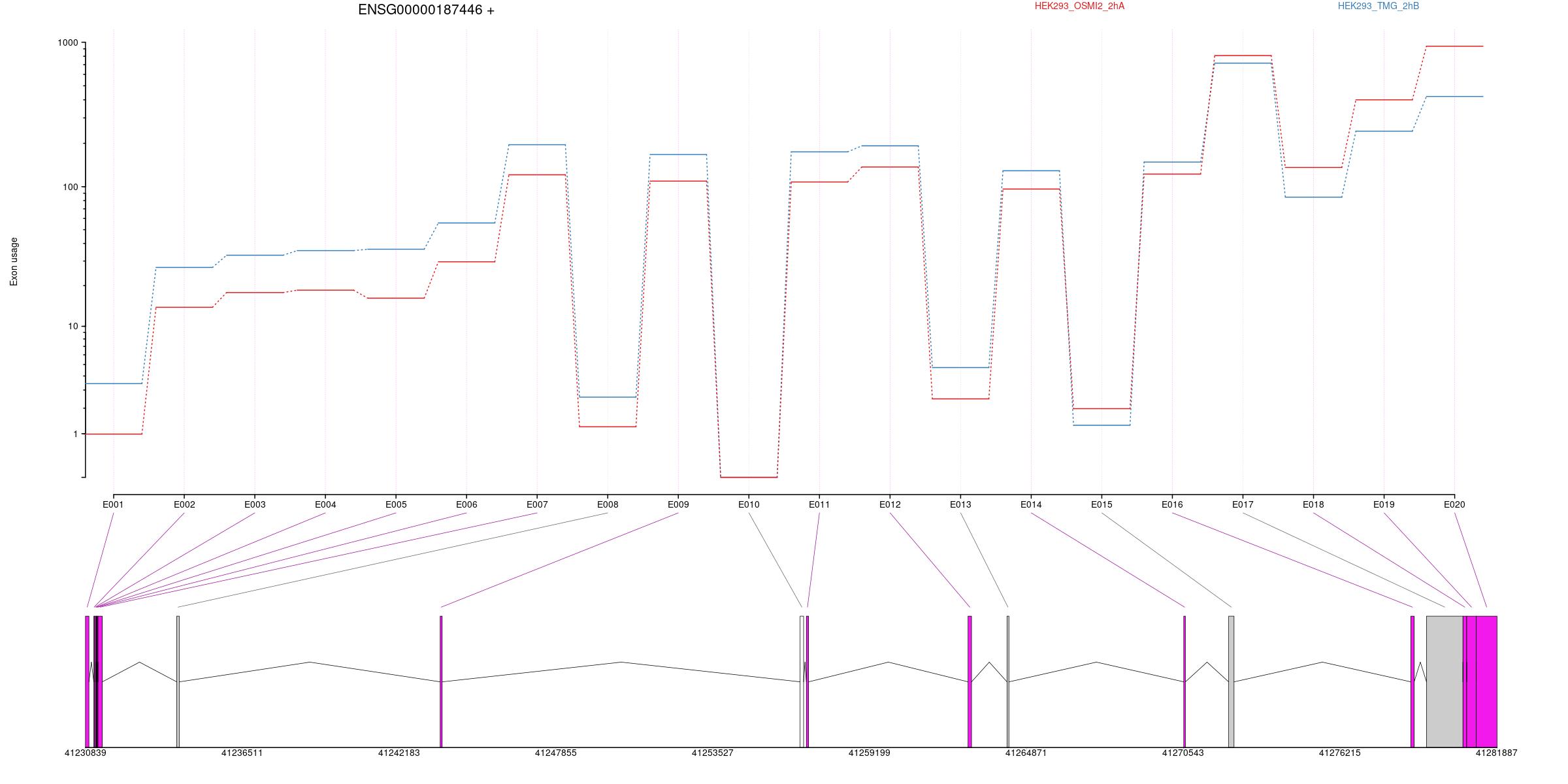Click the white exon bar linked to E010

[802, 681]
